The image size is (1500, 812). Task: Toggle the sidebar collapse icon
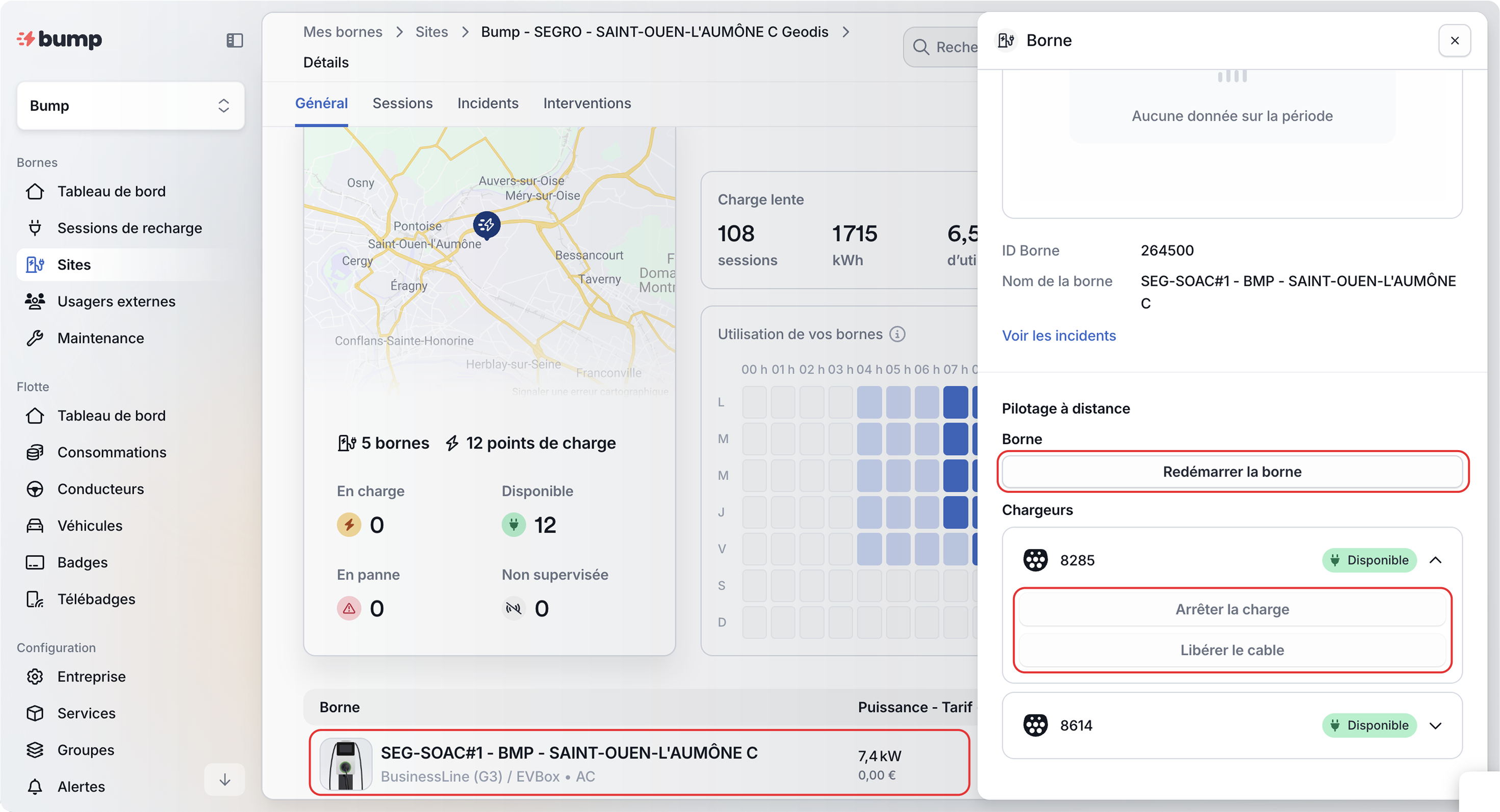click(234, 40)
